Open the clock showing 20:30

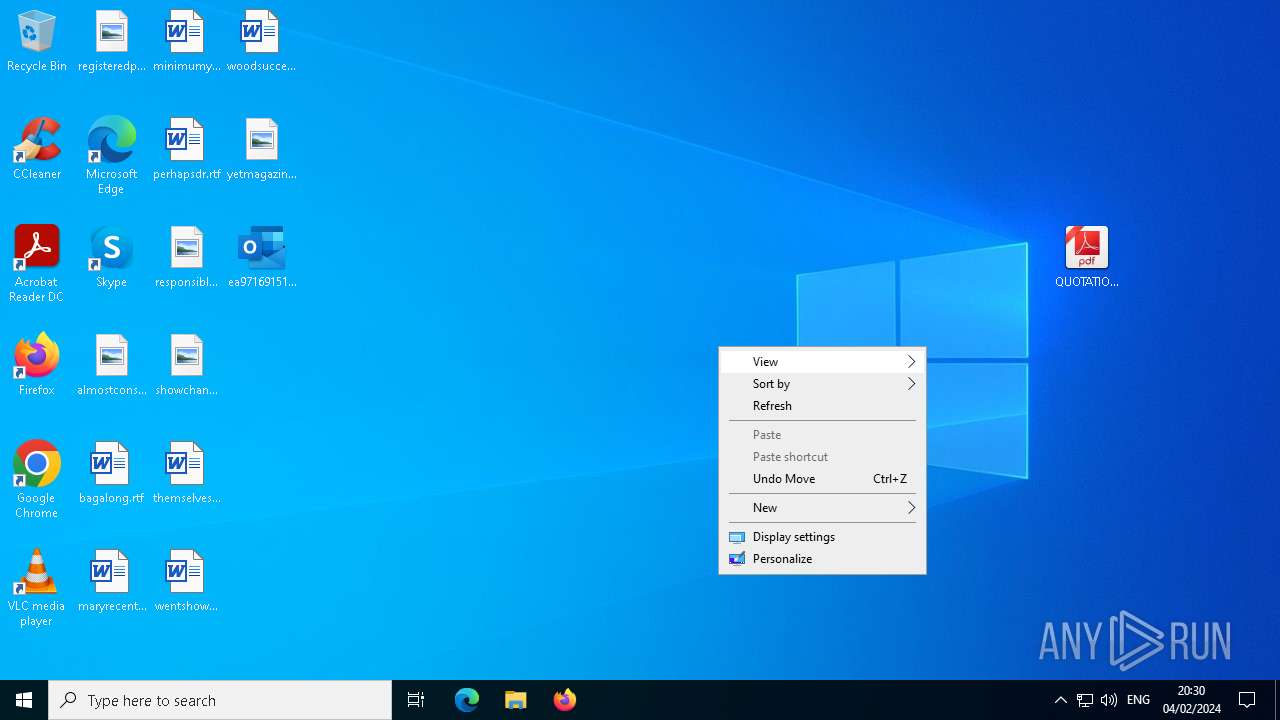click(1191, 700)
